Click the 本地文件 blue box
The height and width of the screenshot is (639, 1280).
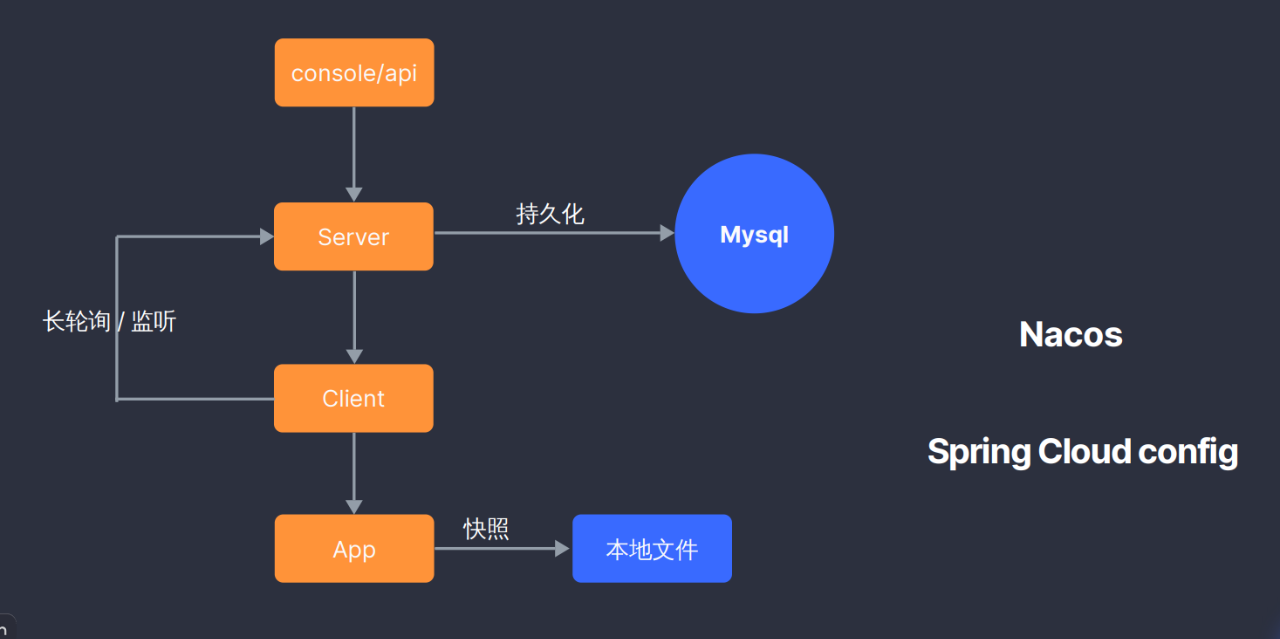coord(652,549)
